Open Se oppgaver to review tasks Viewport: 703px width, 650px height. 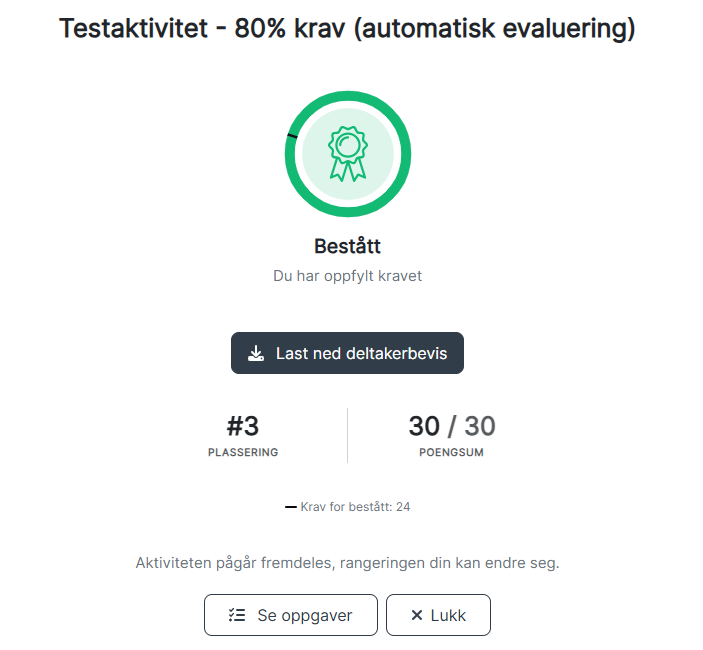pos(291,615)
